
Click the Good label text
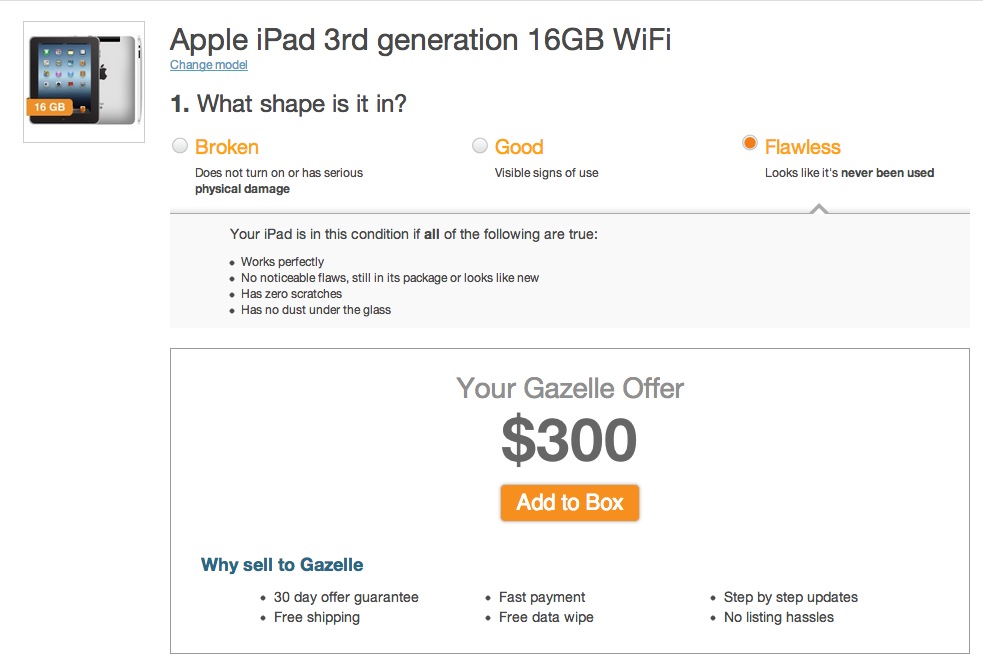[x=519, y=147]
